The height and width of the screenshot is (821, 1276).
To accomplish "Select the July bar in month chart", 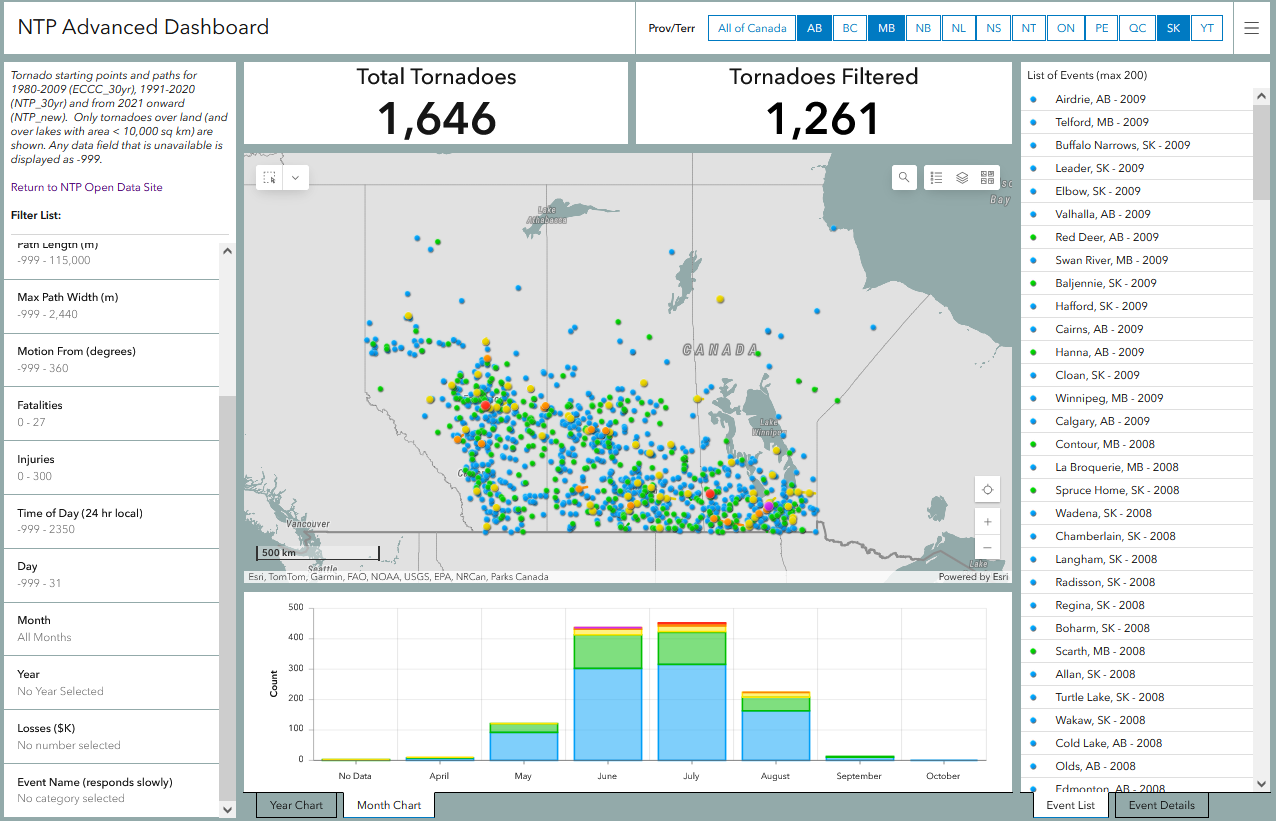I will click(691, 691).
